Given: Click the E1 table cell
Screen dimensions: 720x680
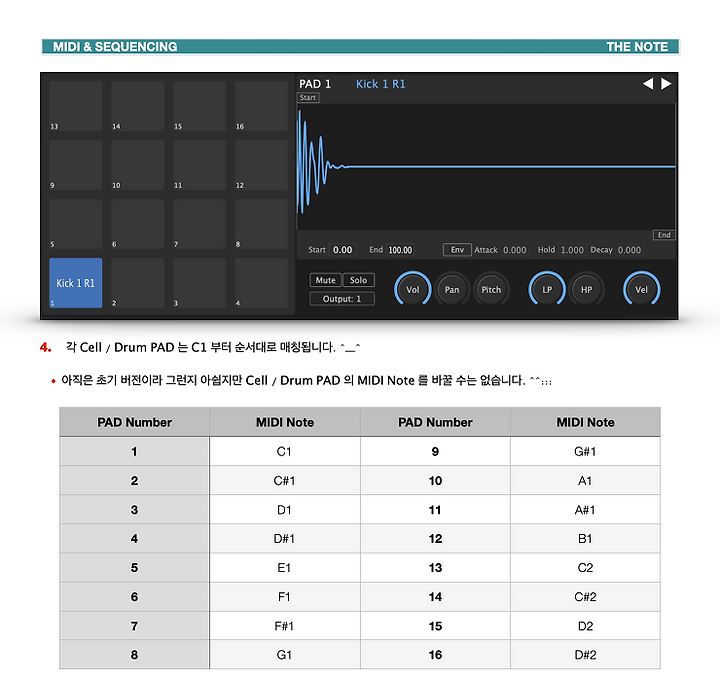Looking at the screenshot, I should click(x=285, y=568).
